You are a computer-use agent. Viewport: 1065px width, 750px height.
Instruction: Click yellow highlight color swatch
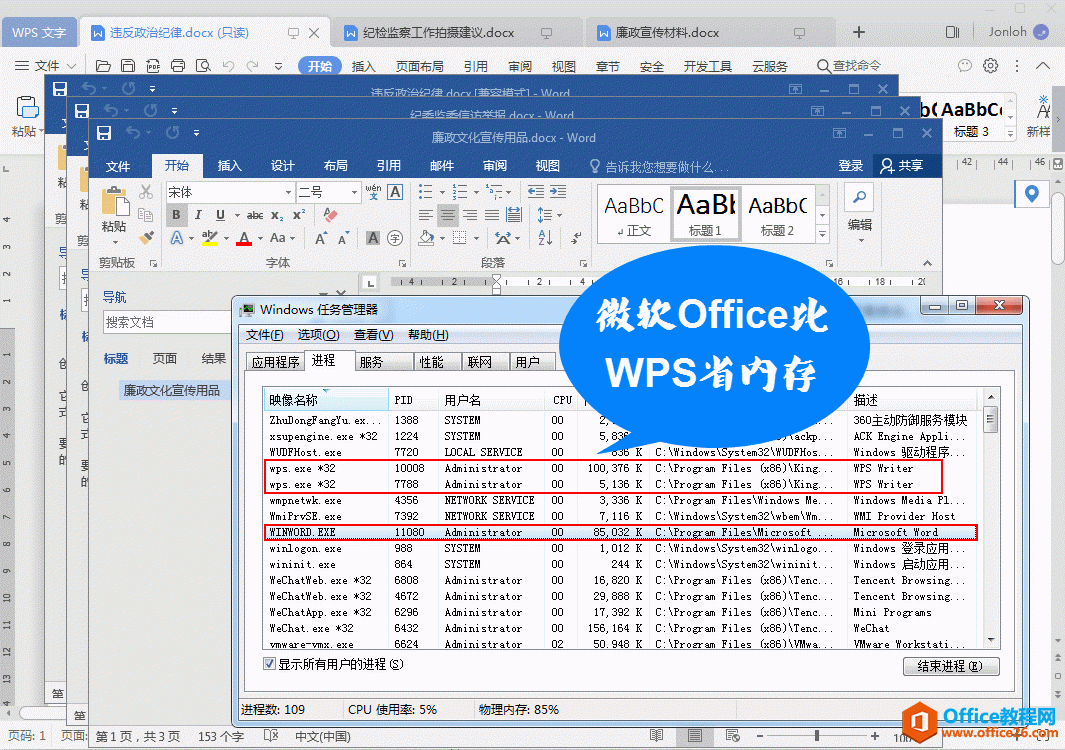pyautogui.click(x=210, y=238)
